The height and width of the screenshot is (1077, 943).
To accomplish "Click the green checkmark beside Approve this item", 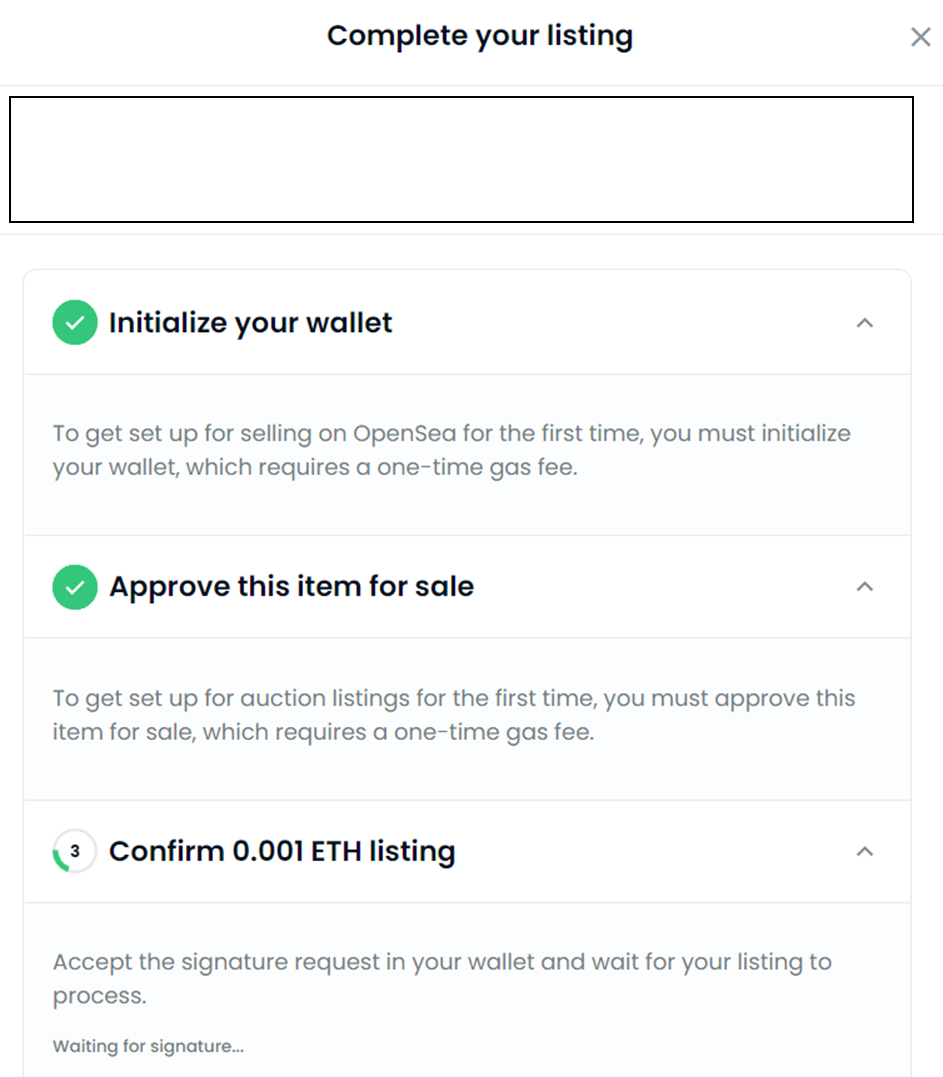I will point(74,587).
